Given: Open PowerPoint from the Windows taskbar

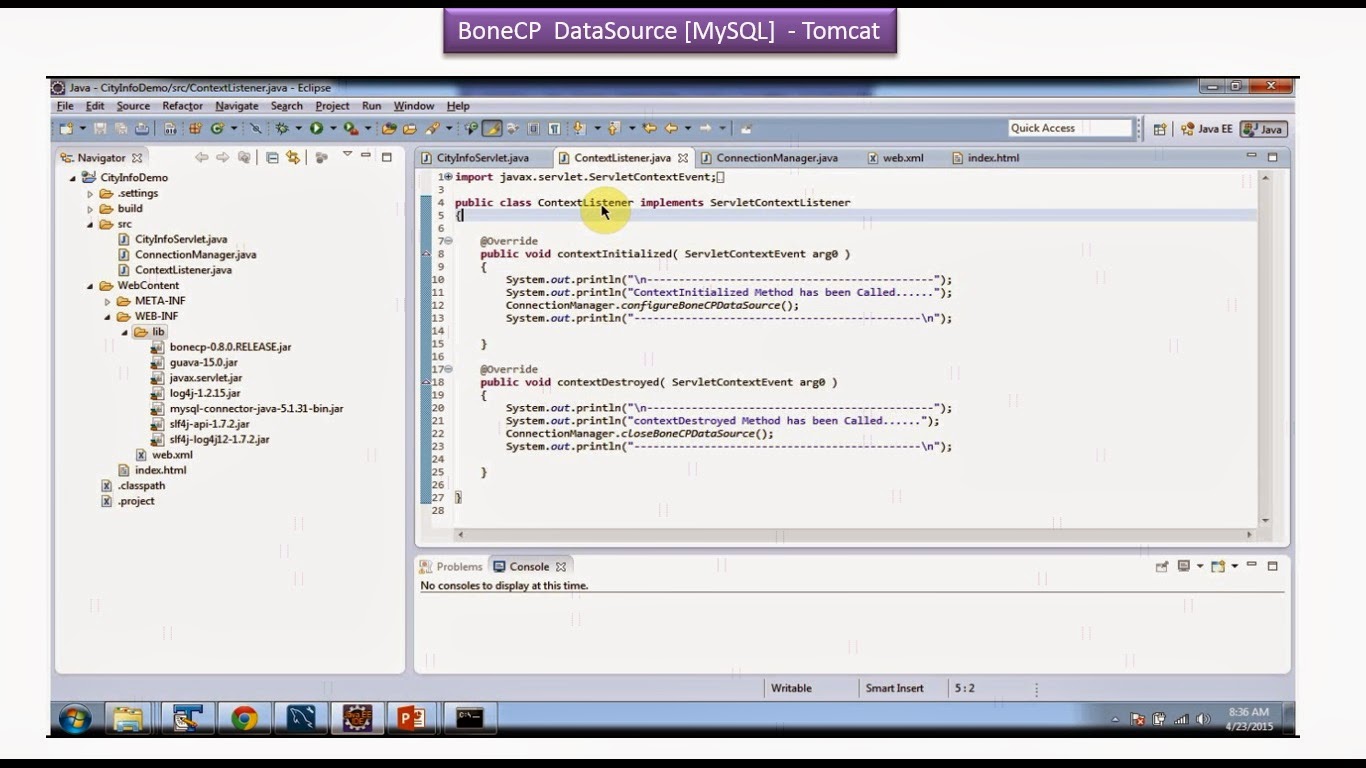Looking at the screenshot, I should tap(411, 718).
